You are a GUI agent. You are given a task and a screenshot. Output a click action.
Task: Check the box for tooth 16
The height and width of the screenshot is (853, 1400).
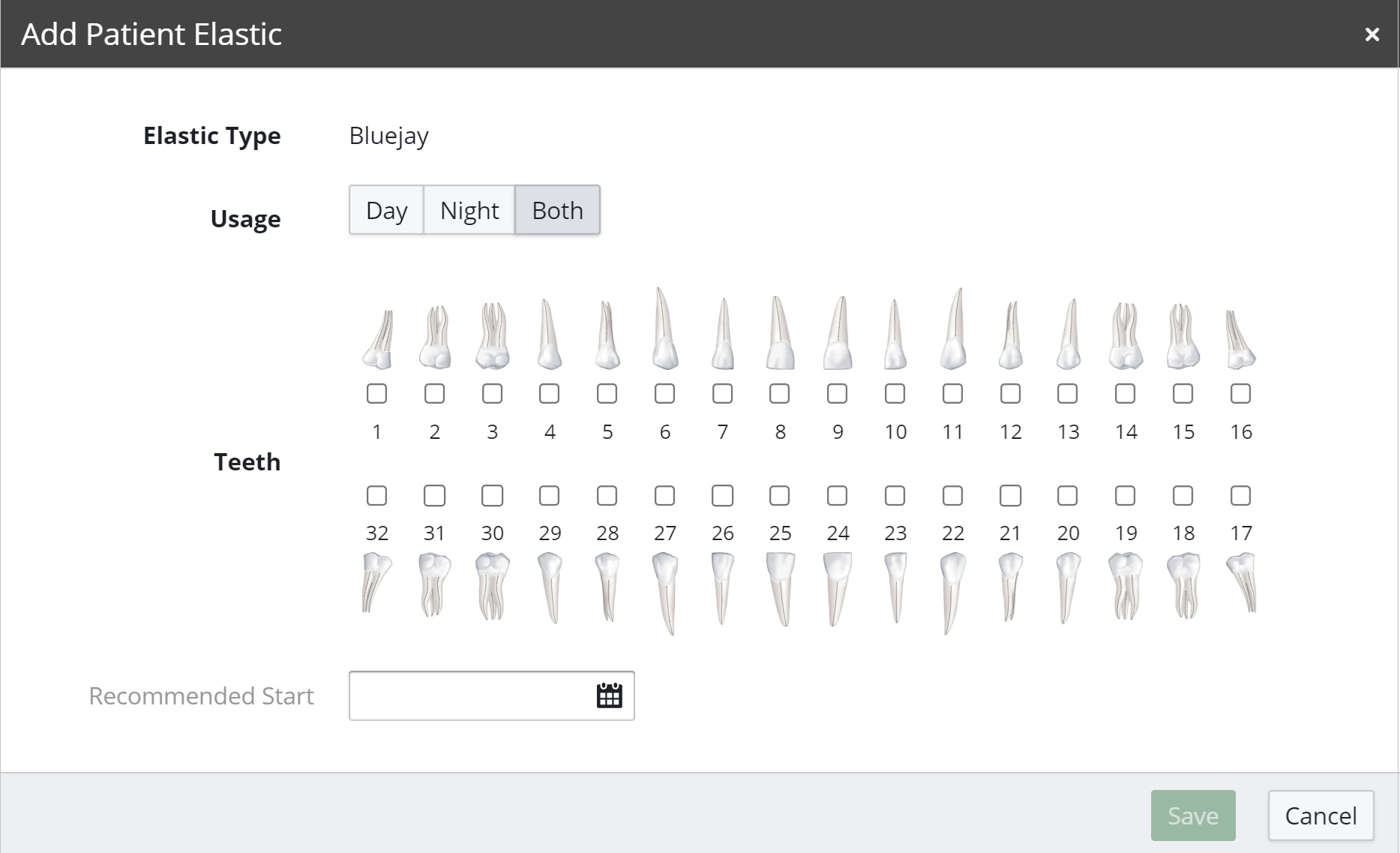[x=1241, y=393]
